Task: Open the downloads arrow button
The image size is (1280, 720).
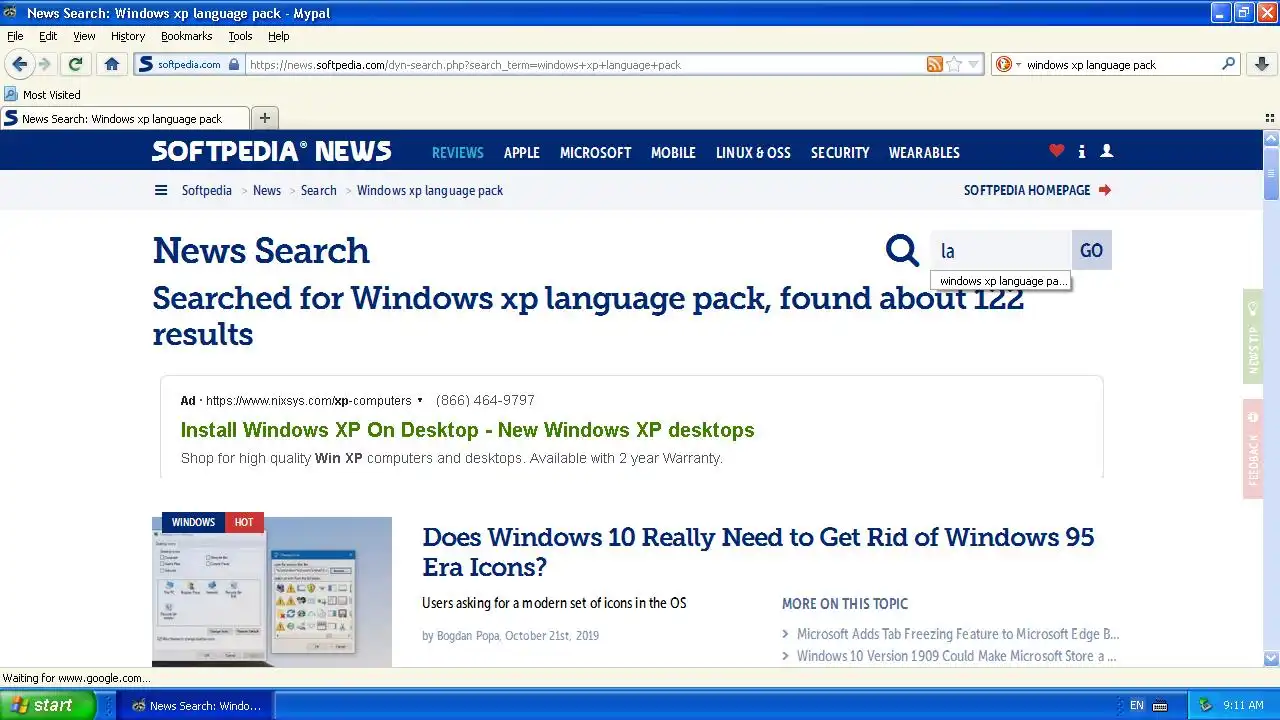Action: [1262, 64]
